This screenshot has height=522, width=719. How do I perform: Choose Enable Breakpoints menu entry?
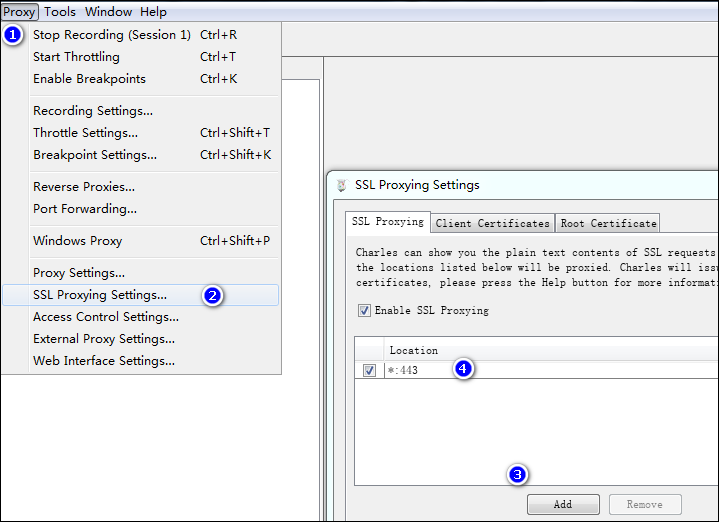click(140, 79)
